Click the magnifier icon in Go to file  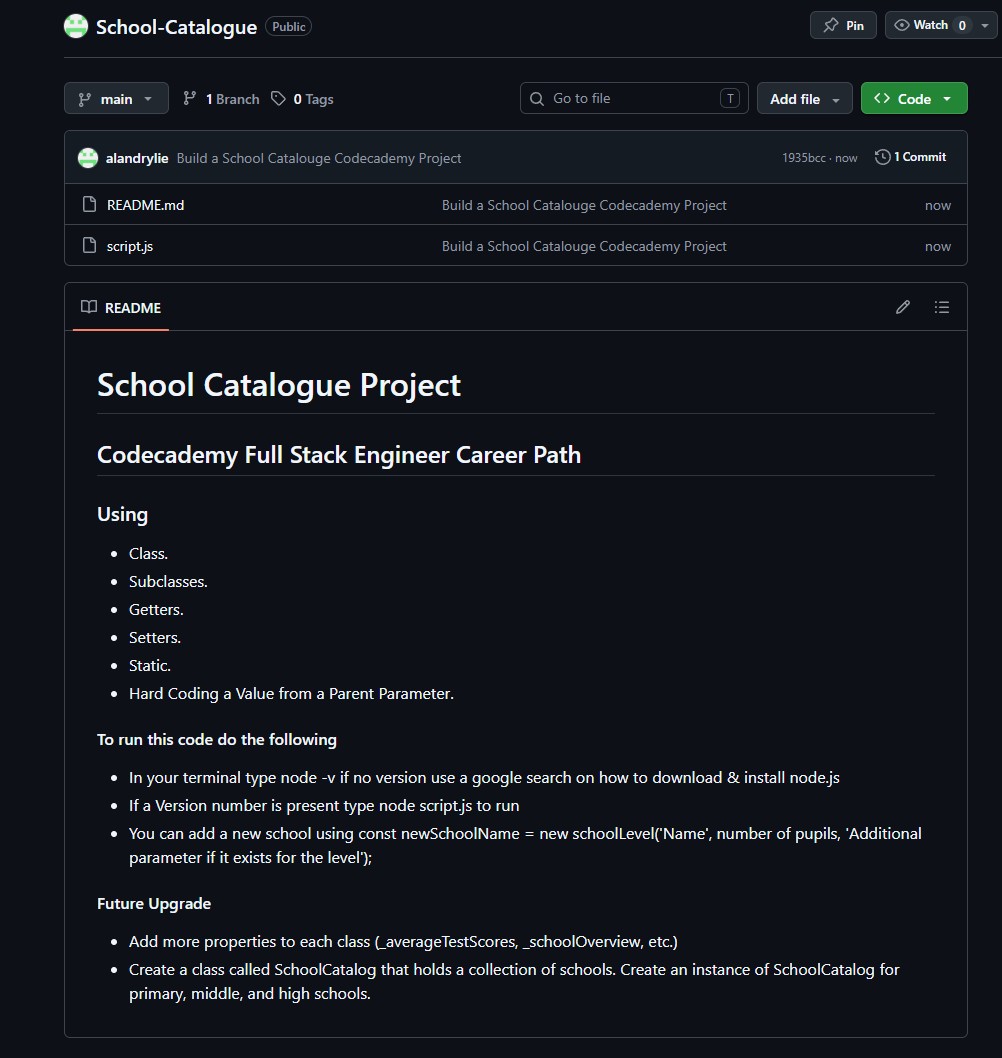[x=536, y=99]
